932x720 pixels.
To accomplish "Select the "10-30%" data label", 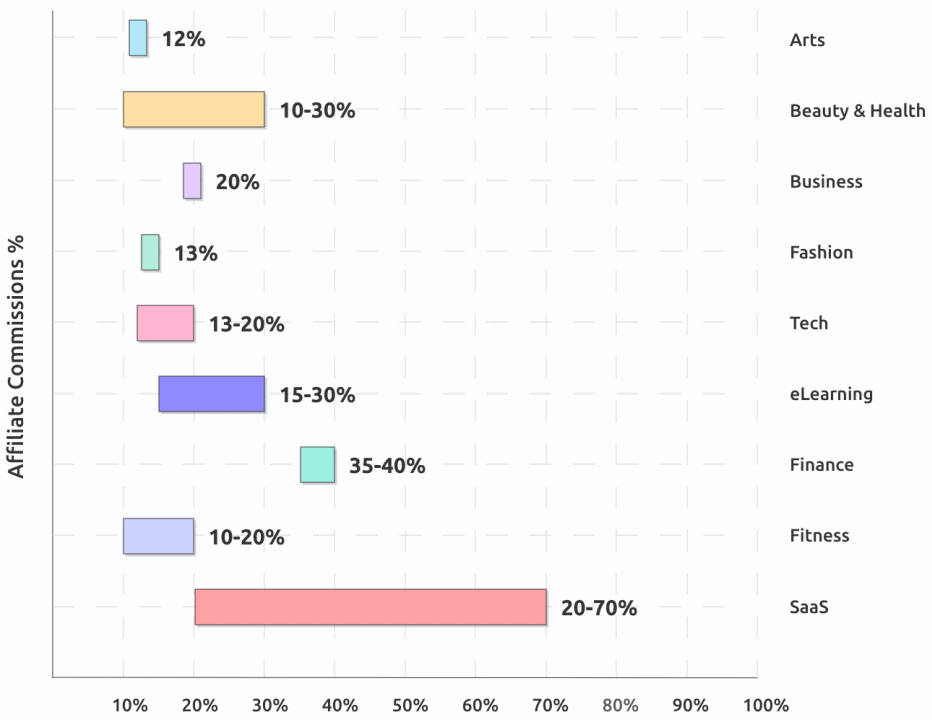I will (317, 111).
